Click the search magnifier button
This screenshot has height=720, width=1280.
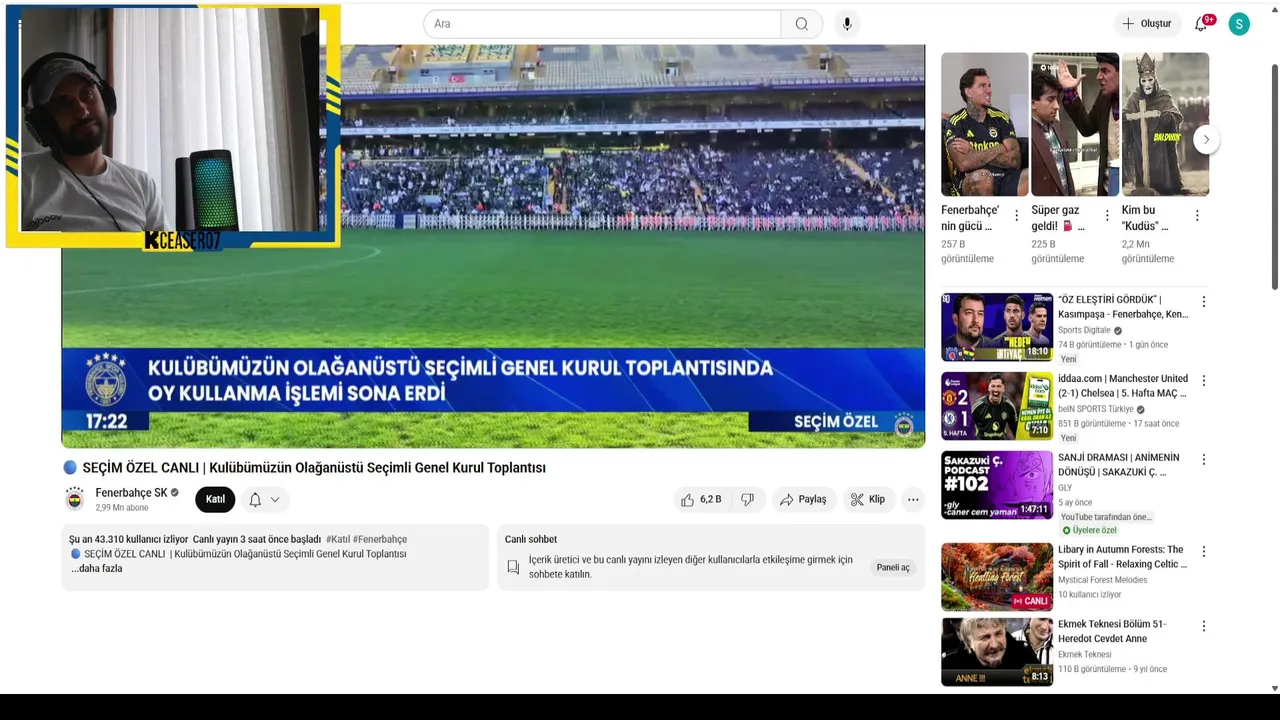point(802,24)
